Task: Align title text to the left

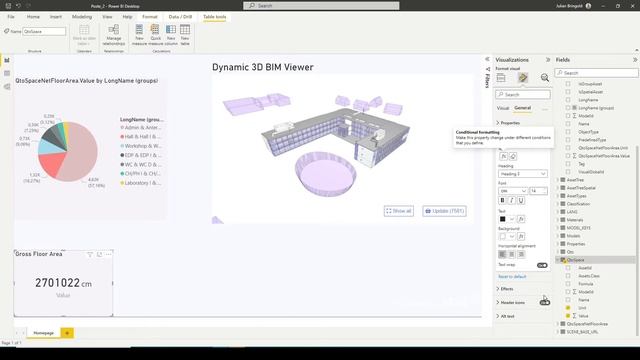Action: pos(502,254)
